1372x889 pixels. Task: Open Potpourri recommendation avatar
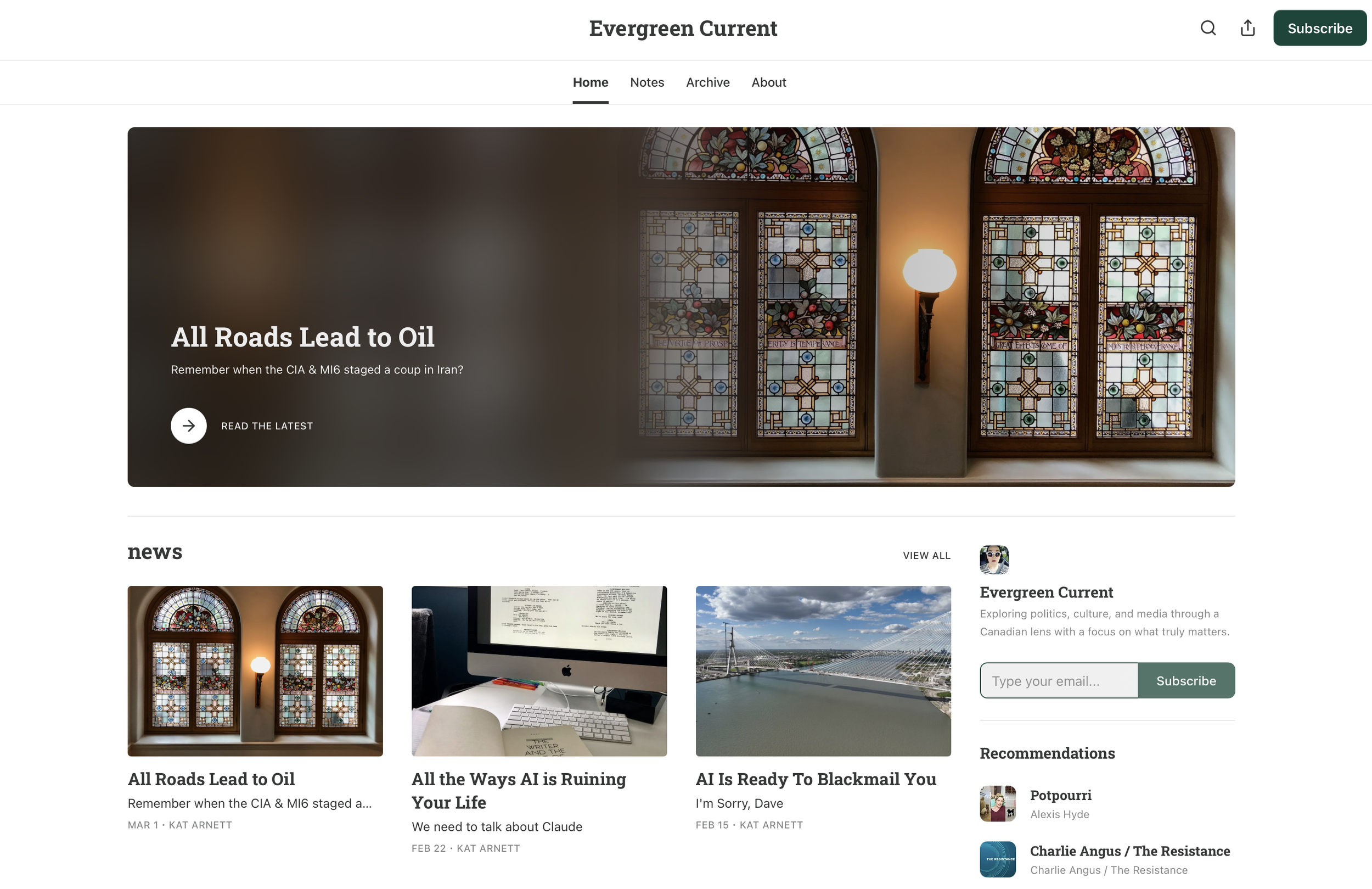[x=997, y=803]
